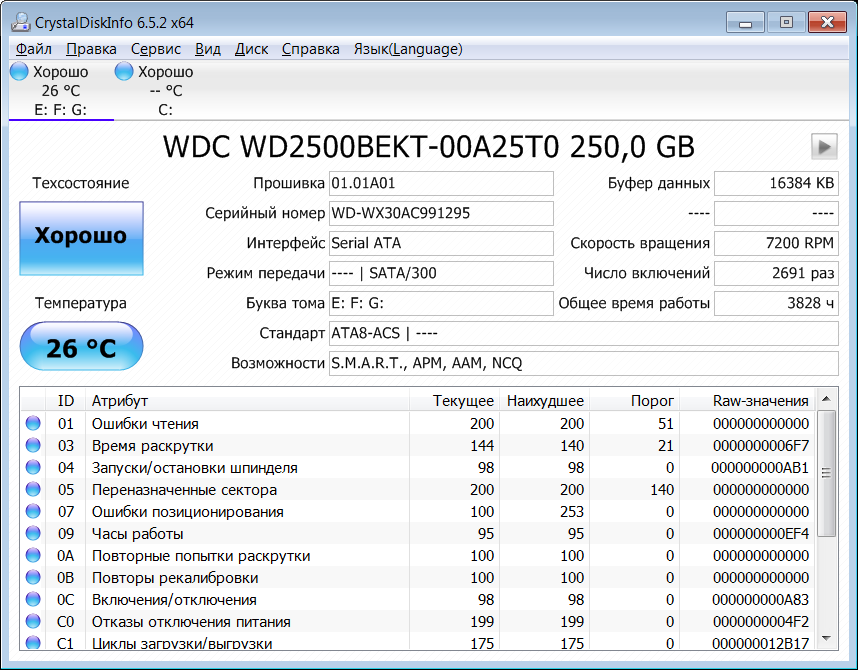Click Возможности field with S.M.A.R.T., APM
Image resolution: width=864 pixels, height=670 pixels.
tap(584, 363)
